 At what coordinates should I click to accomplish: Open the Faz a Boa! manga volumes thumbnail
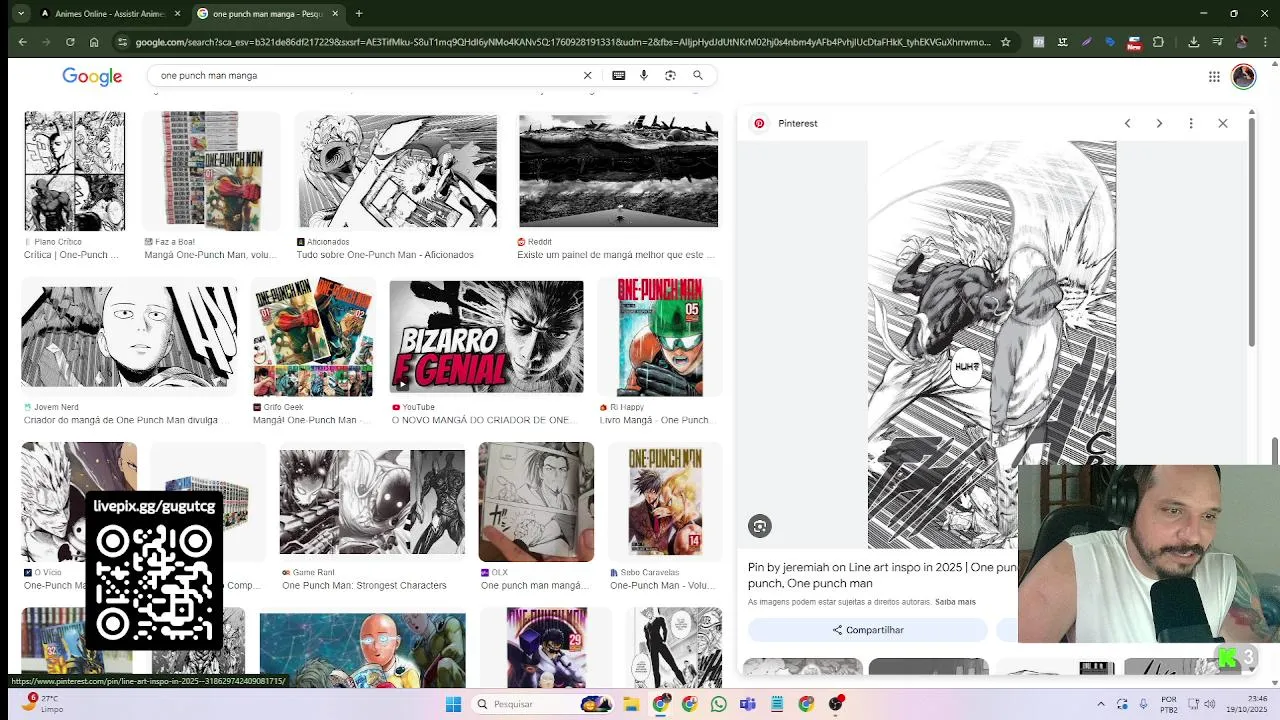(211, 171)
